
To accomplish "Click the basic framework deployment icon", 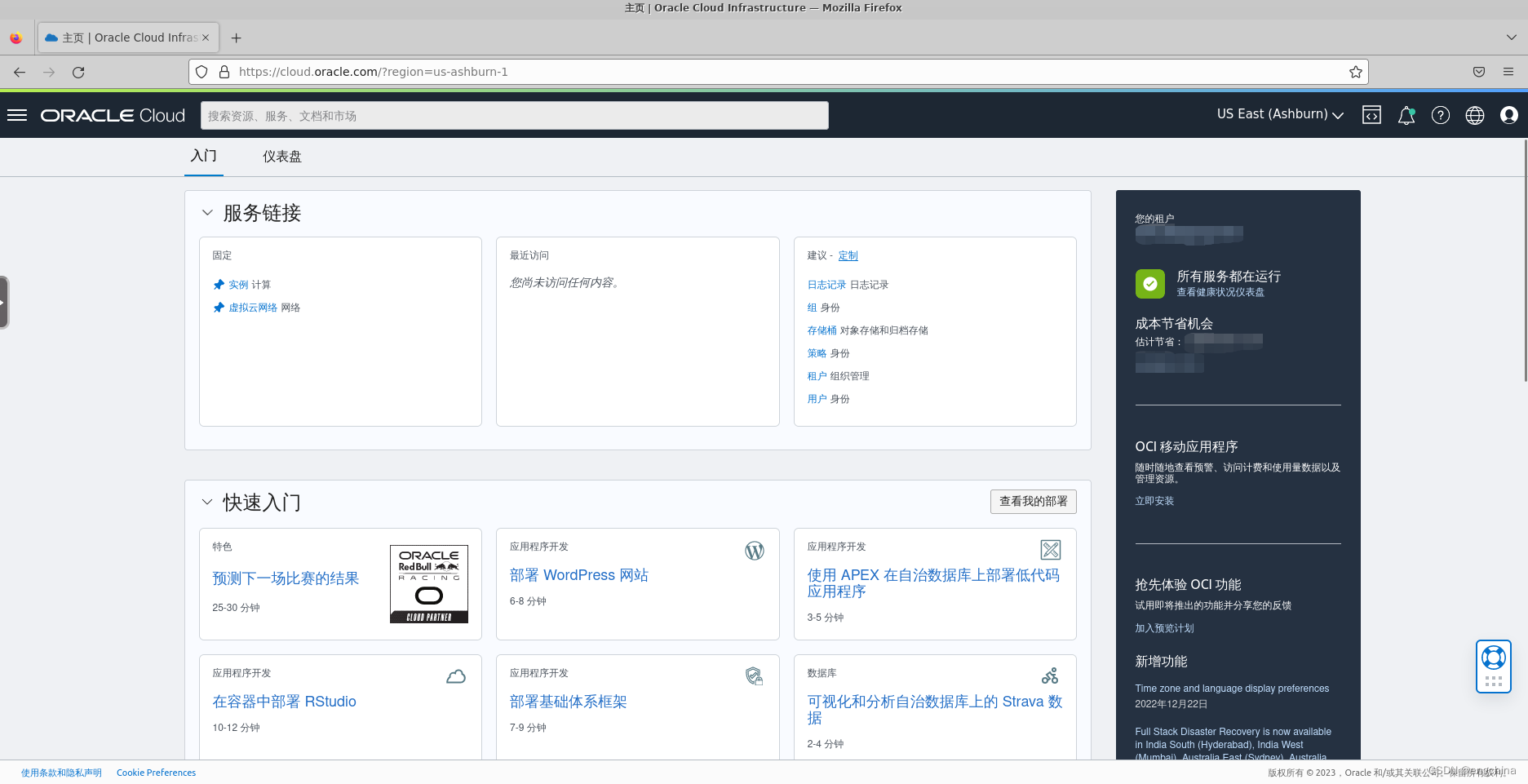I will click(x=754, y=675).
